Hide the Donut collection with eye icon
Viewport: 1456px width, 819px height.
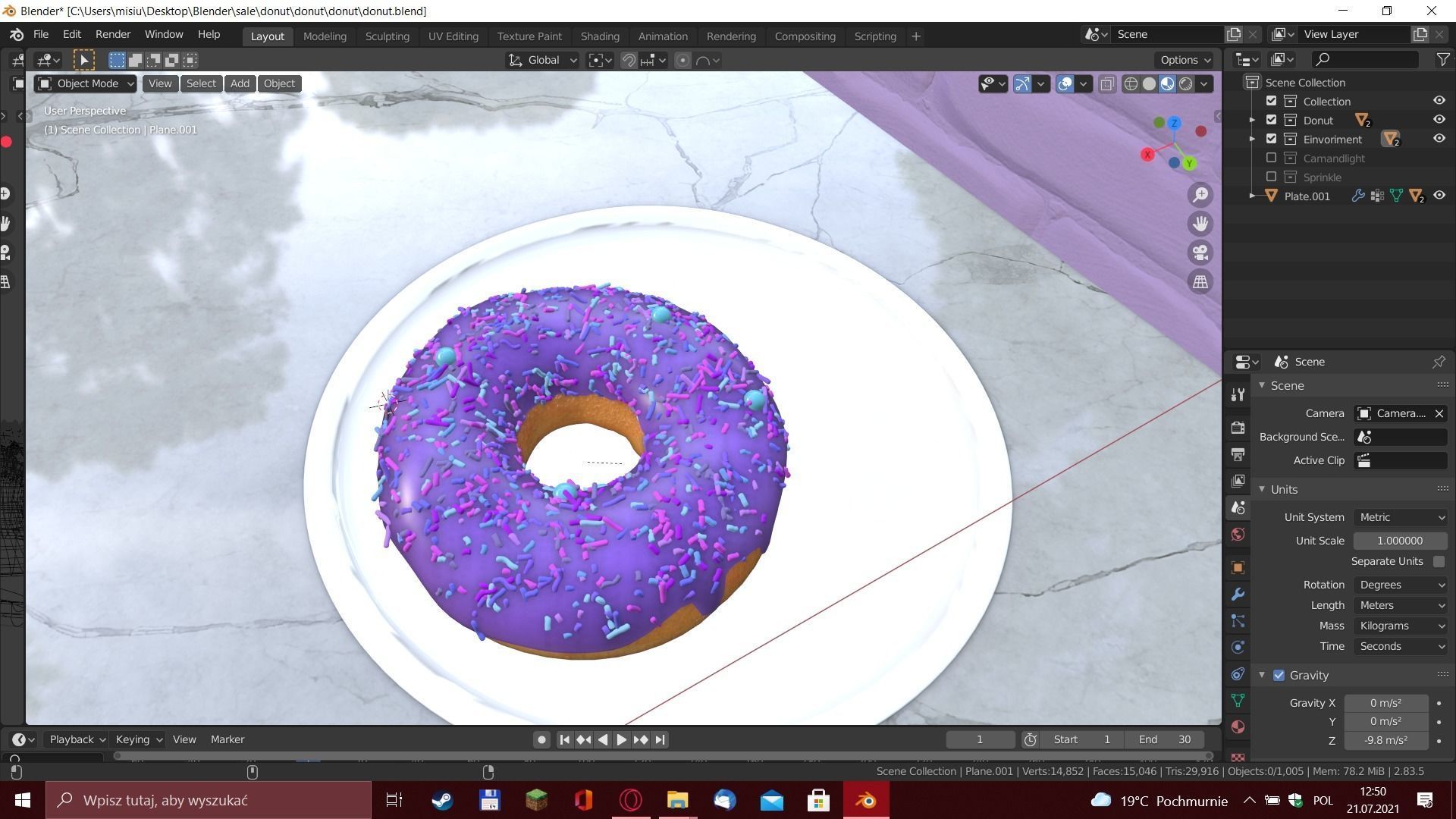pyautogui.click(x=1439, y=120)
